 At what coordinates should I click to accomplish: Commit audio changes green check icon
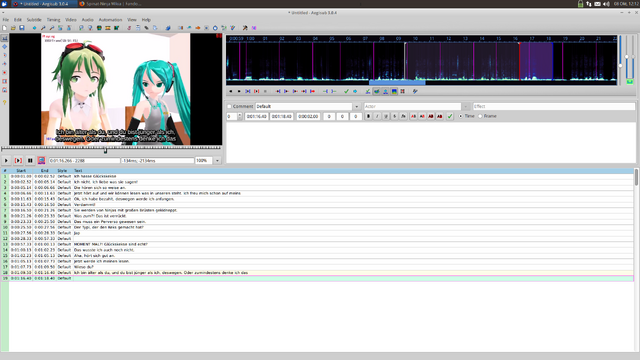(x=346, y=91)
